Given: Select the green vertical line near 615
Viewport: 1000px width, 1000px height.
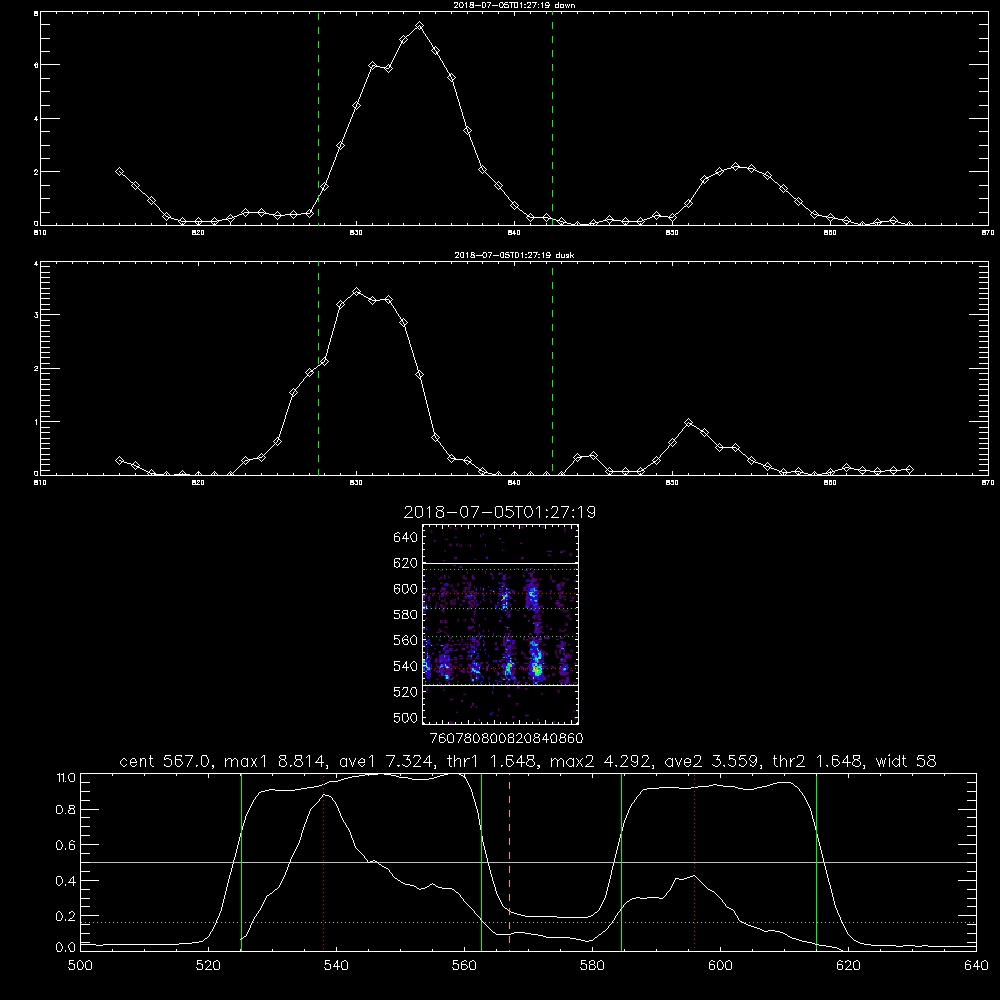Looking at the screenshot, I should [816, 861].
